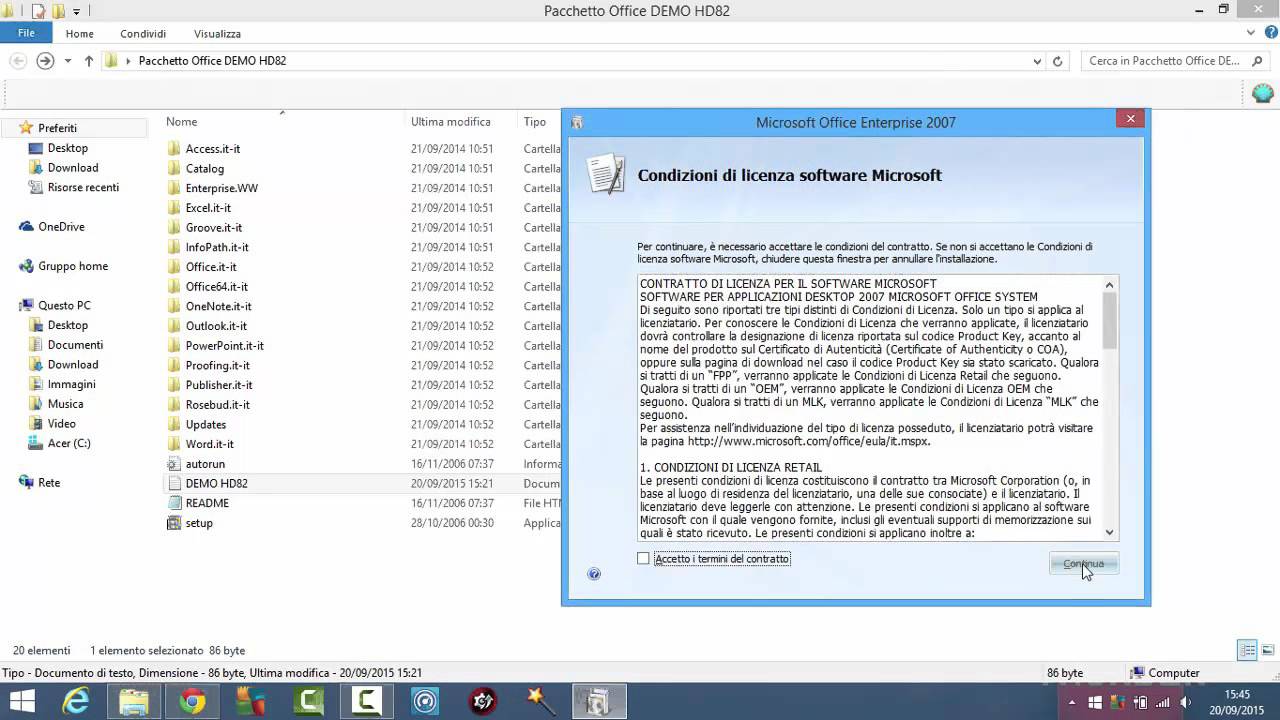Click the license text scrollbar up arrow
Image resolution: width=1280 pixels, height=720 pixels.
[x=1110, y=285]
